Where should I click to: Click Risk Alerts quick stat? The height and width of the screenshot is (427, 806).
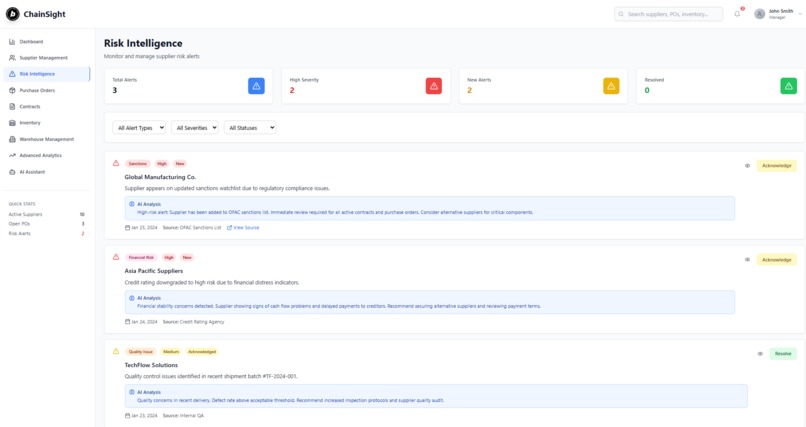click(x=46, y=234)
